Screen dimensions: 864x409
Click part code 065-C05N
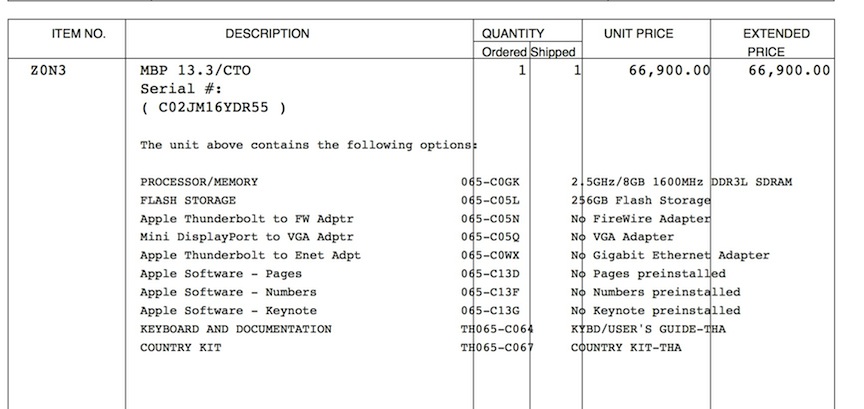click(490, 219)
